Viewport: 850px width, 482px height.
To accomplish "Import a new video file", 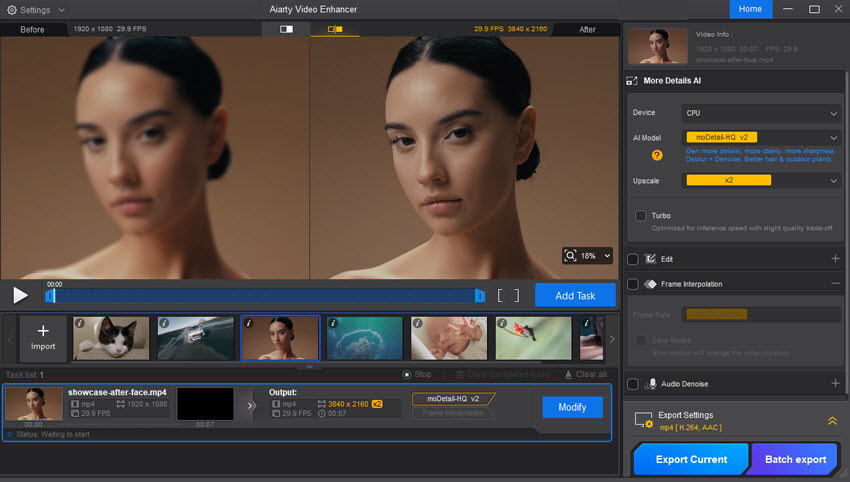I will [x=43, y=338].
